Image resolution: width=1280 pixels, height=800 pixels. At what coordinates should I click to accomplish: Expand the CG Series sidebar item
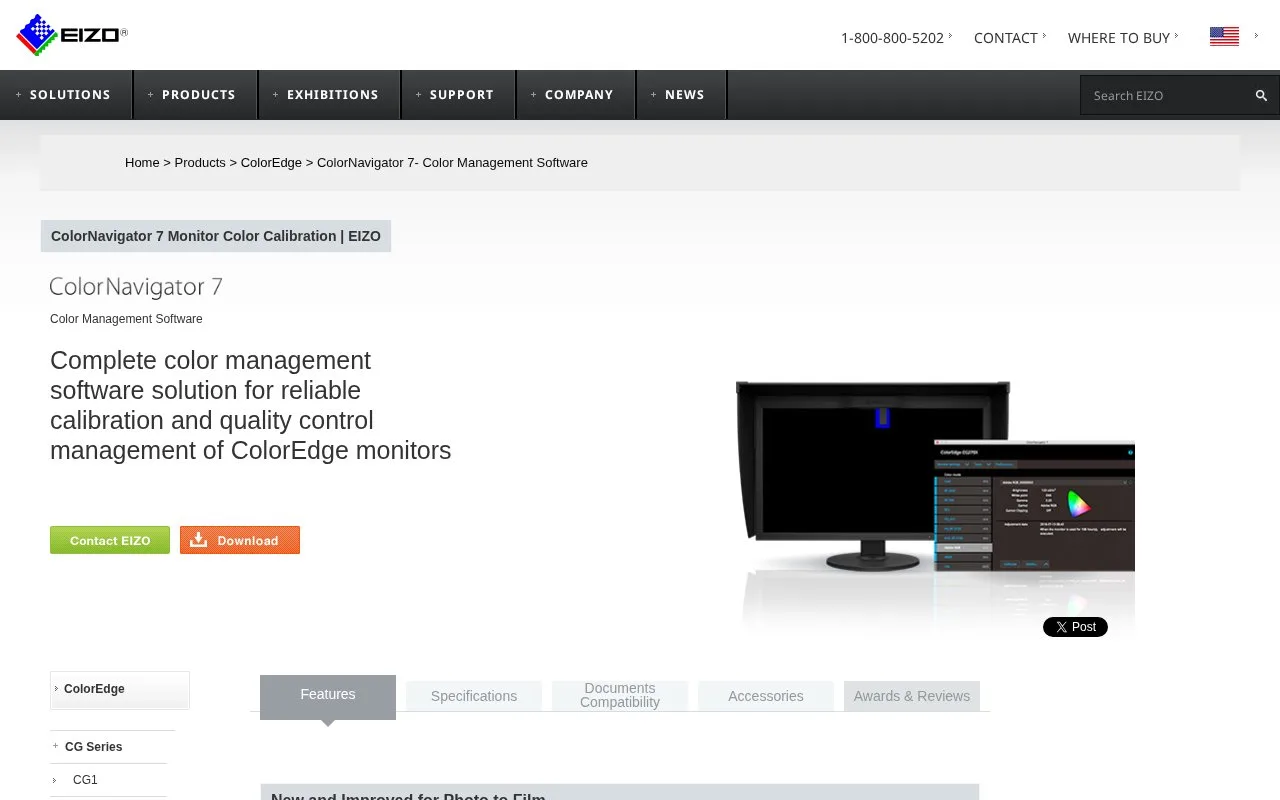point(112,747)
